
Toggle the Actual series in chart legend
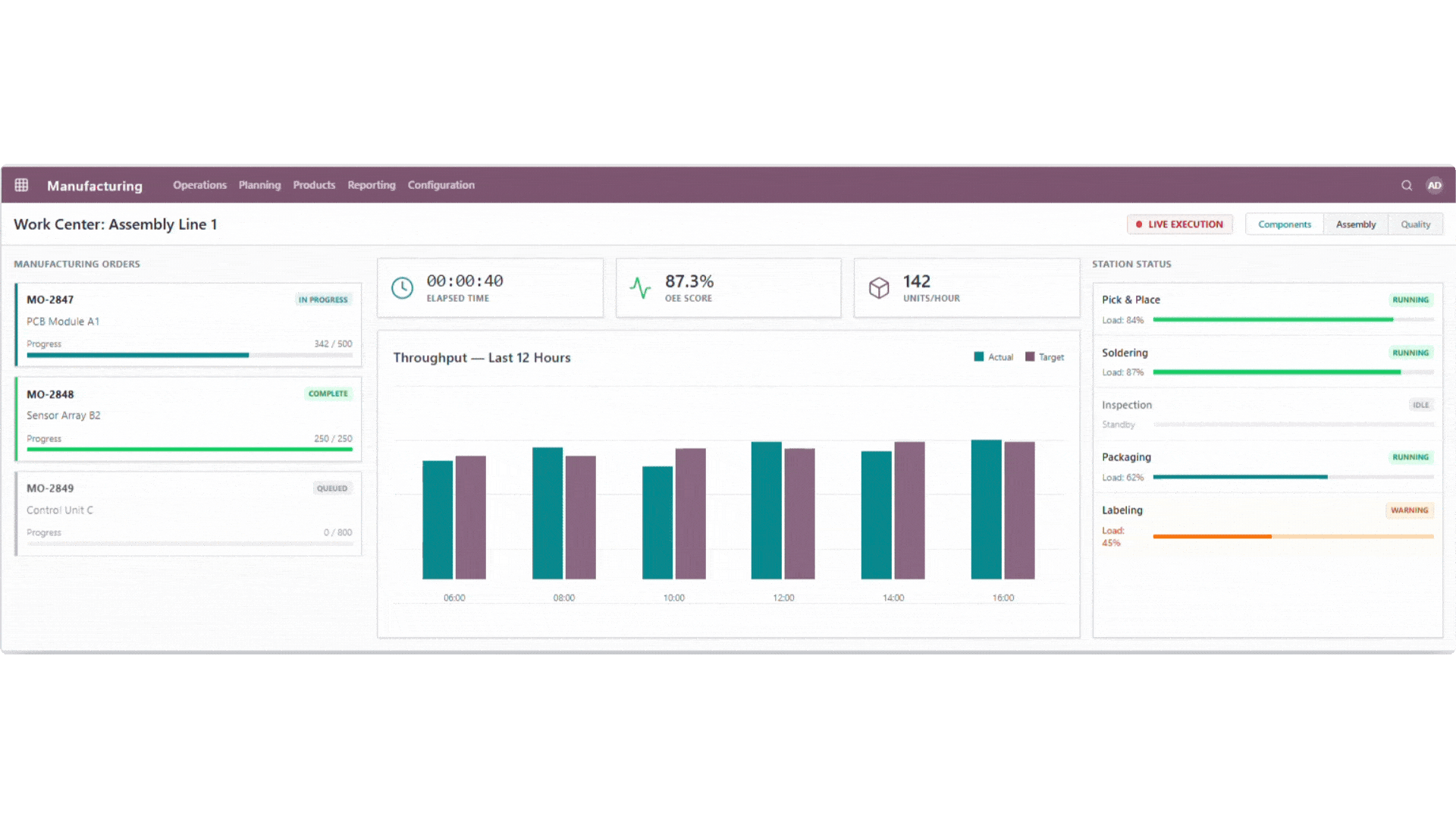pos(993,356)
